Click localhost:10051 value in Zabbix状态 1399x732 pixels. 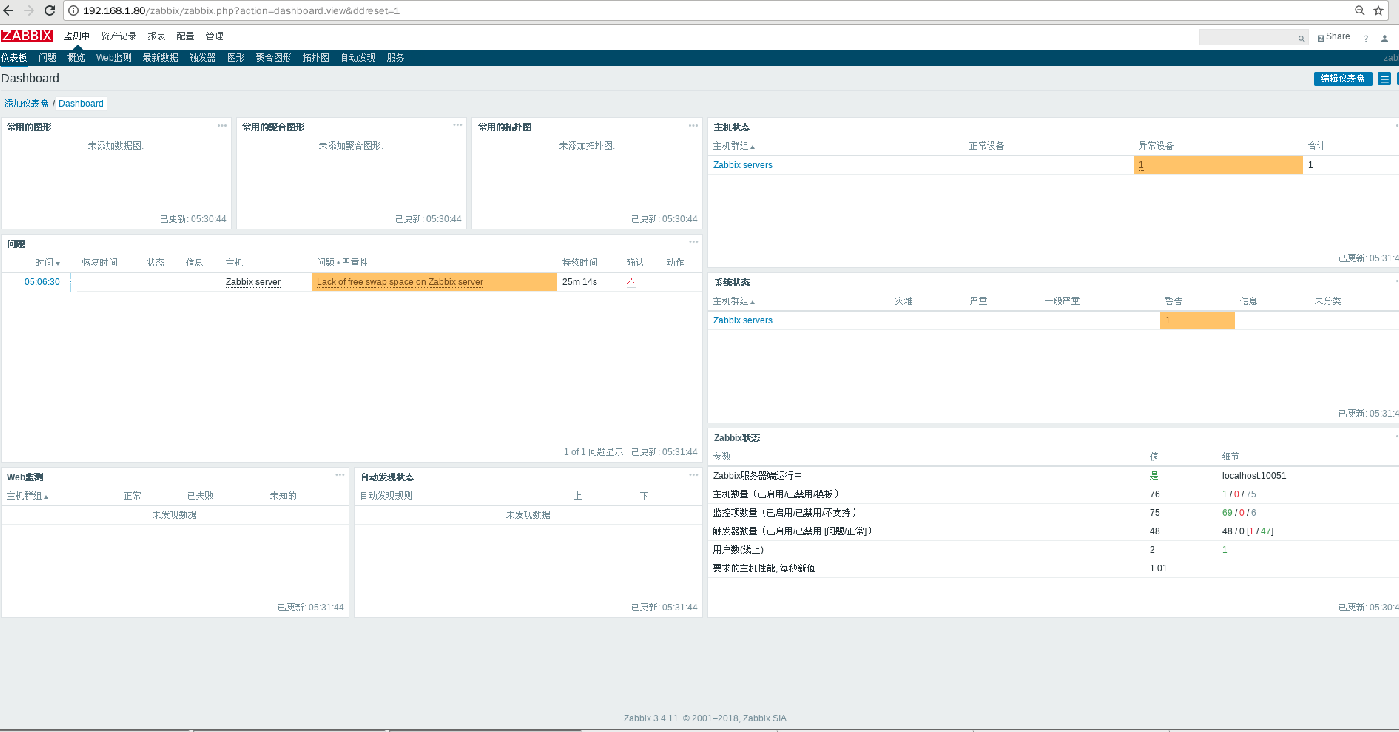coord(1253,475)
